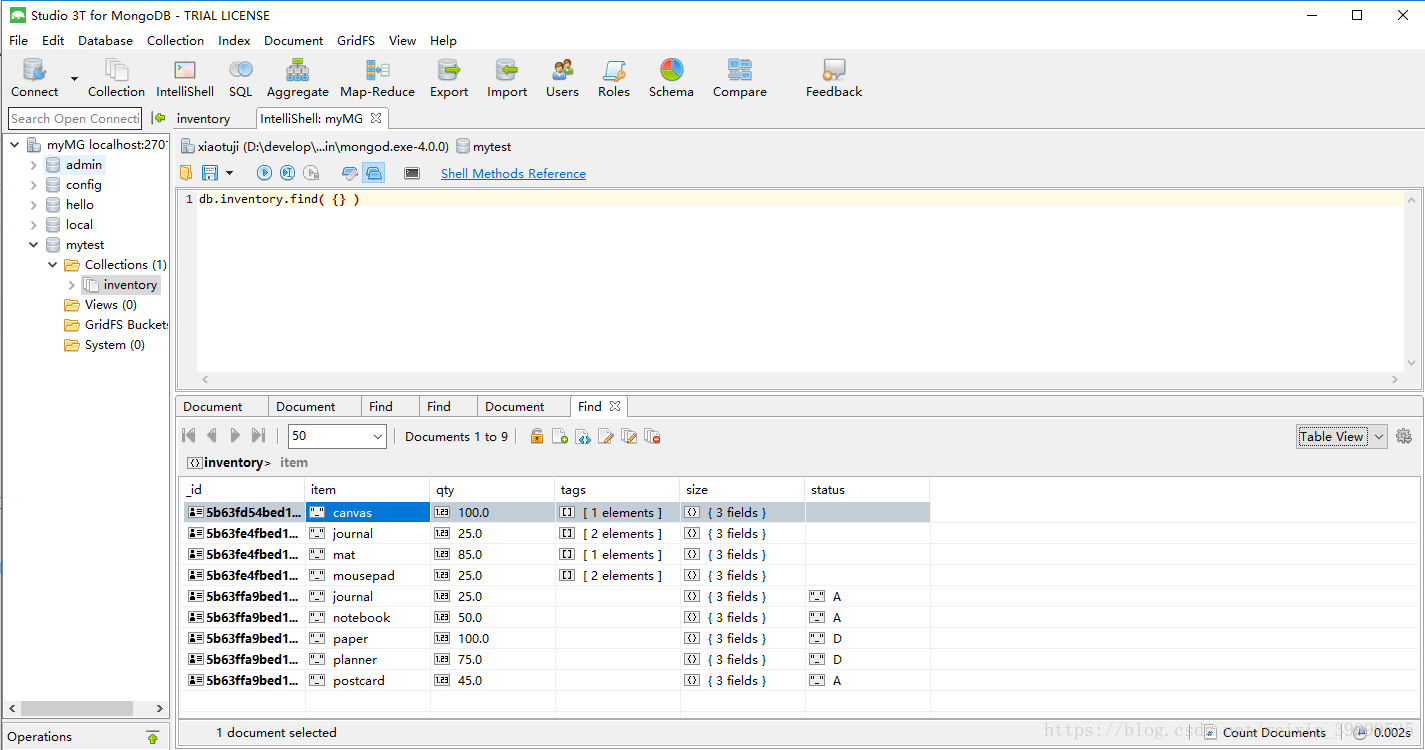Toggle the highlighted auto-completion button
The image size is (1425, 750).
coord(373,173)
